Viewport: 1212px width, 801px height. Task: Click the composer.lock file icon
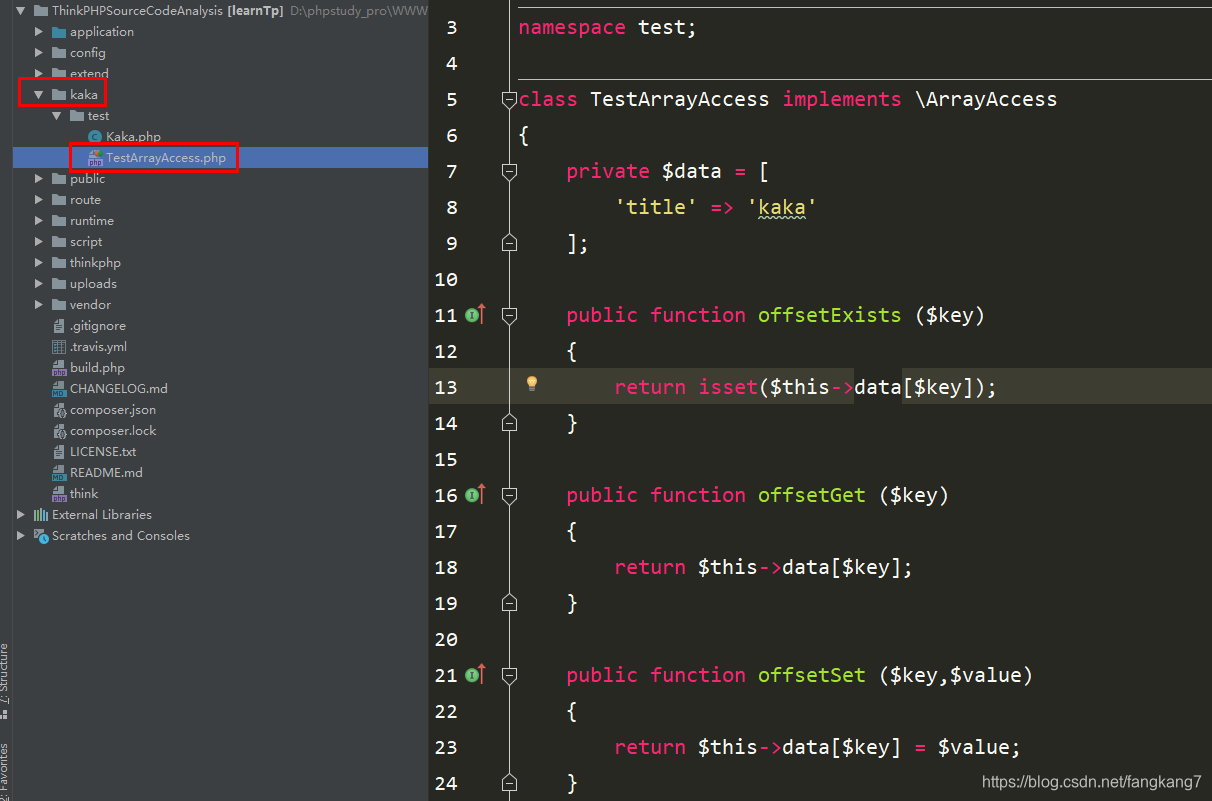click(x=59, y=431)
